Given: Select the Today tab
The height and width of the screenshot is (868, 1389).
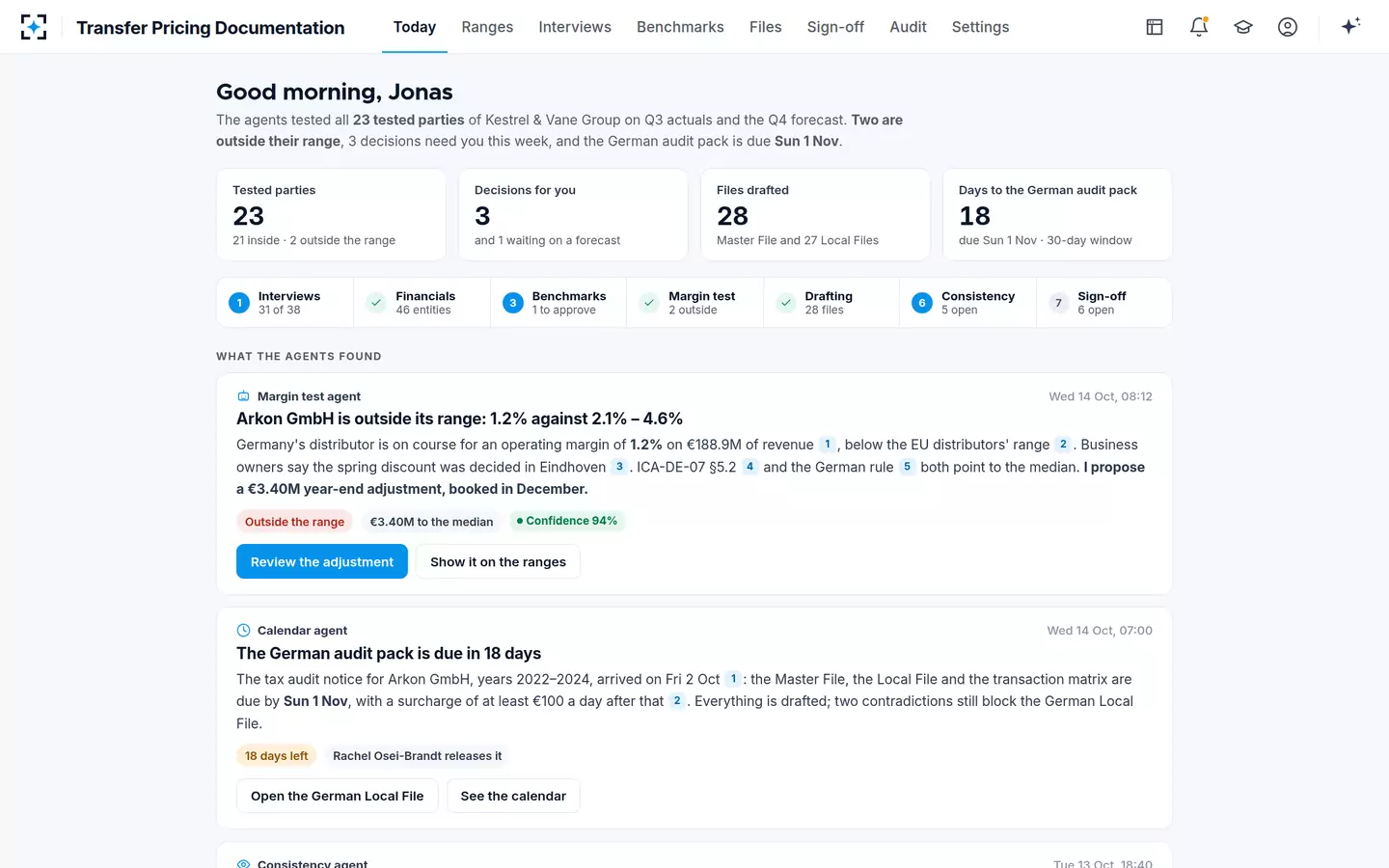Looking at the screenshot, I should tap(415, 27).
